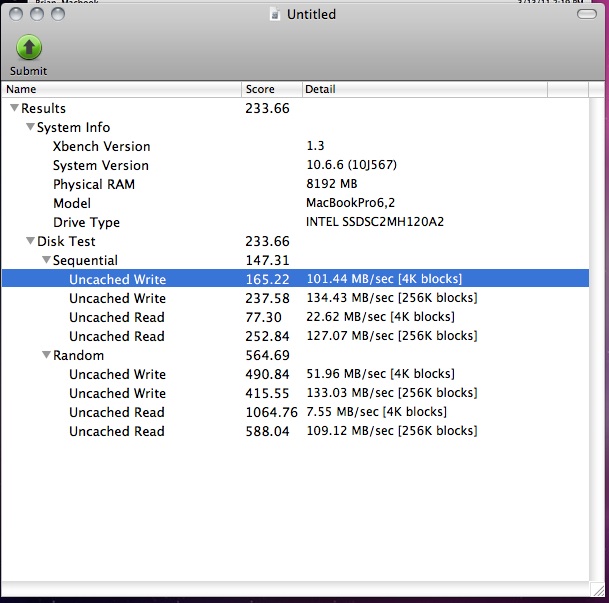Image resolution: width=609 pixels, height=603 pixels.
Task: Click the INTEL SSDSC2MH120A2 detail text
Action: click(x=375, y=222)
